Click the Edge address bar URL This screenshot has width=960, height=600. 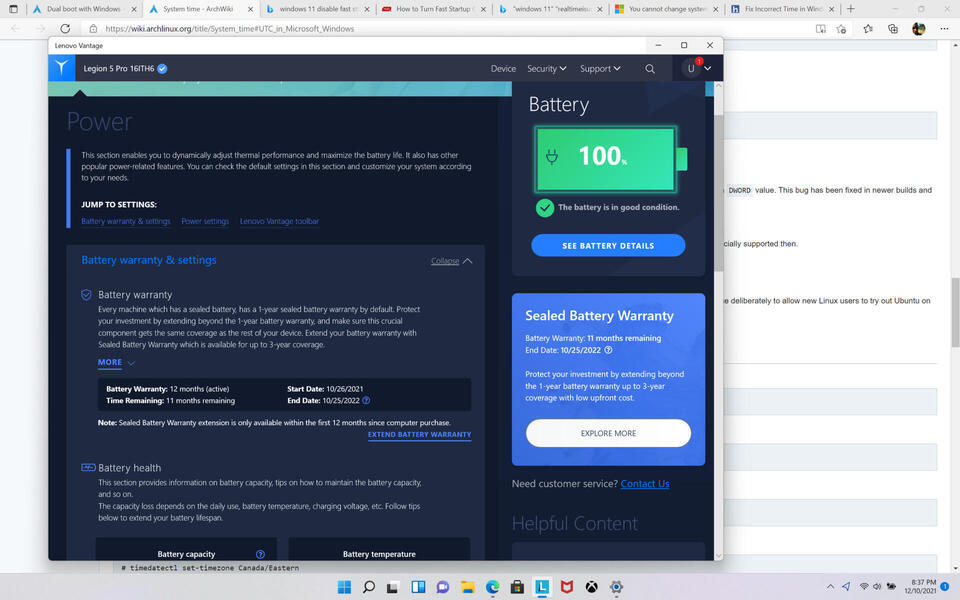pyautogui.click(x=230, y=29)
